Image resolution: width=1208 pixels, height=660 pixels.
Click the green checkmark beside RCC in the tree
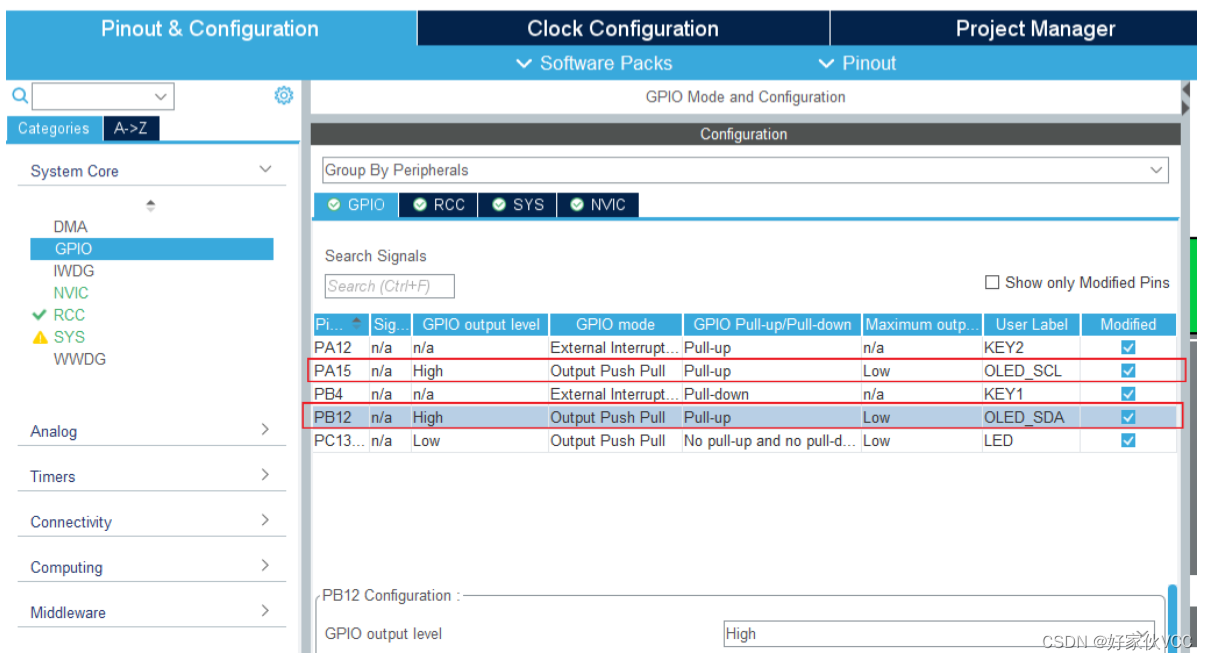tap(40, 315)
